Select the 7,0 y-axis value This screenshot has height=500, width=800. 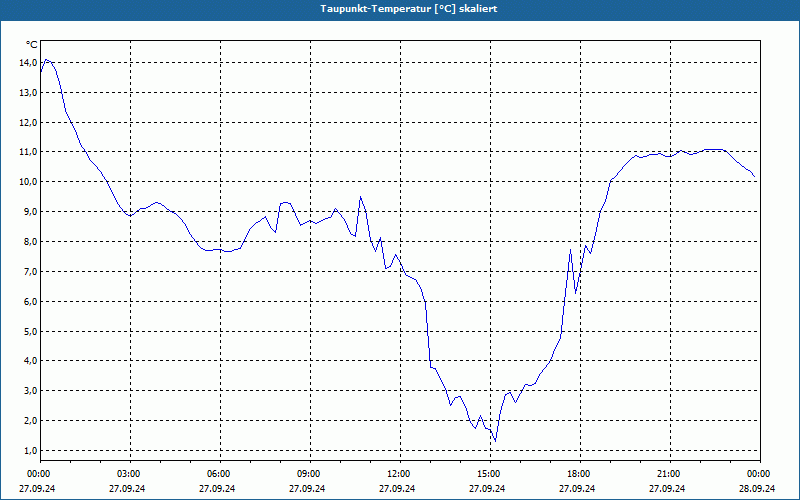point(30,271)
